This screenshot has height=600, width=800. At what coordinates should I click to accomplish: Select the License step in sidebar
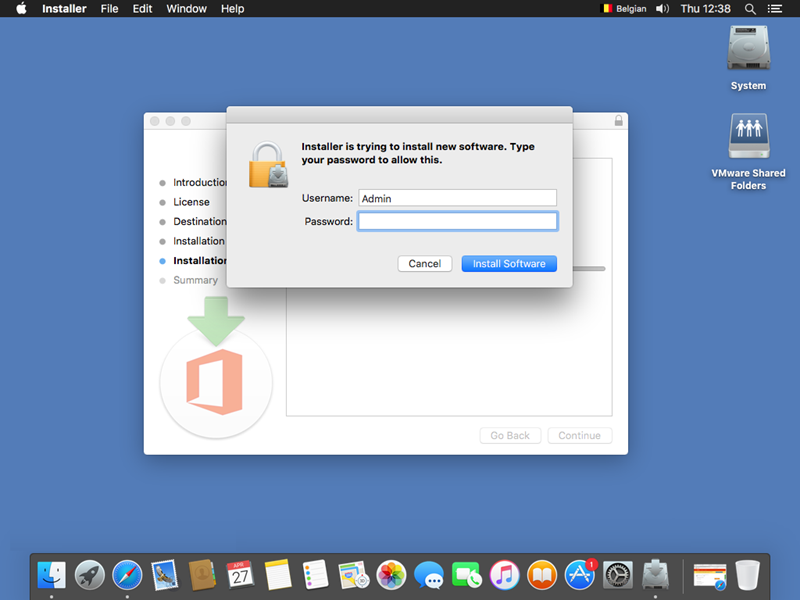tap(191, 202)
